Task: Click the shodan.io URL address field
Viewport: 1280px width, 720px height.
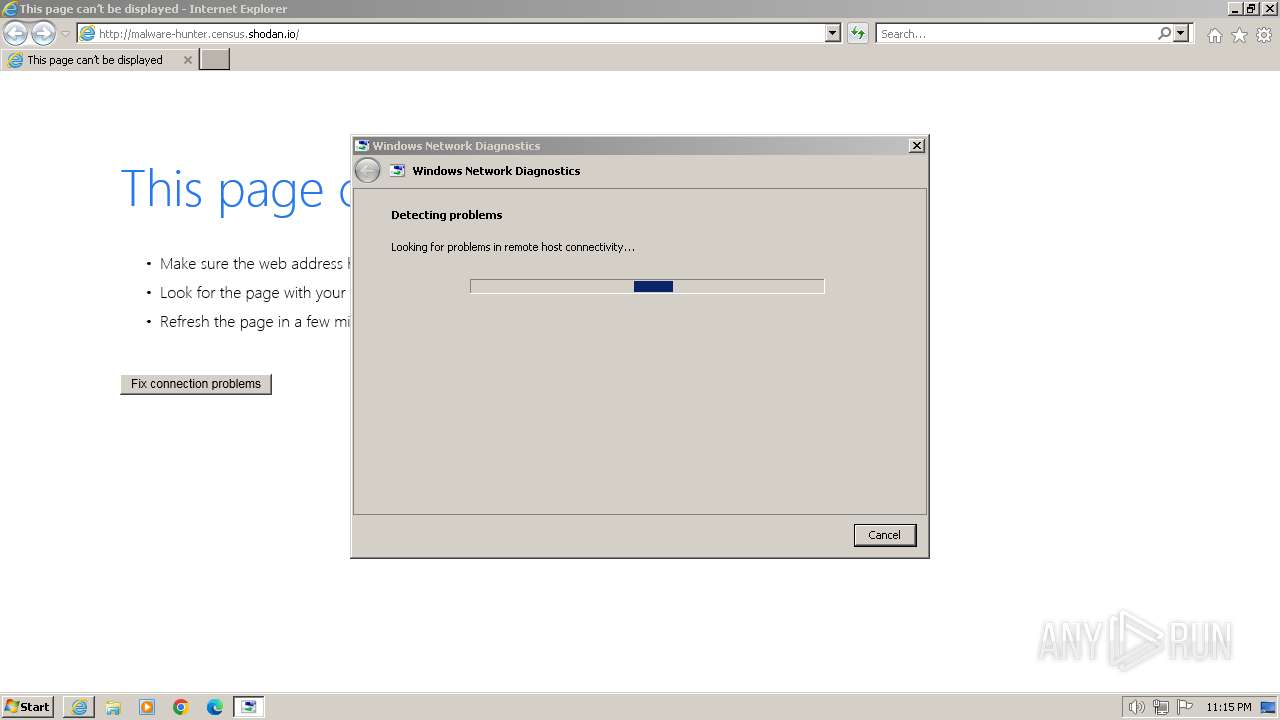Action: pos(451,33)
